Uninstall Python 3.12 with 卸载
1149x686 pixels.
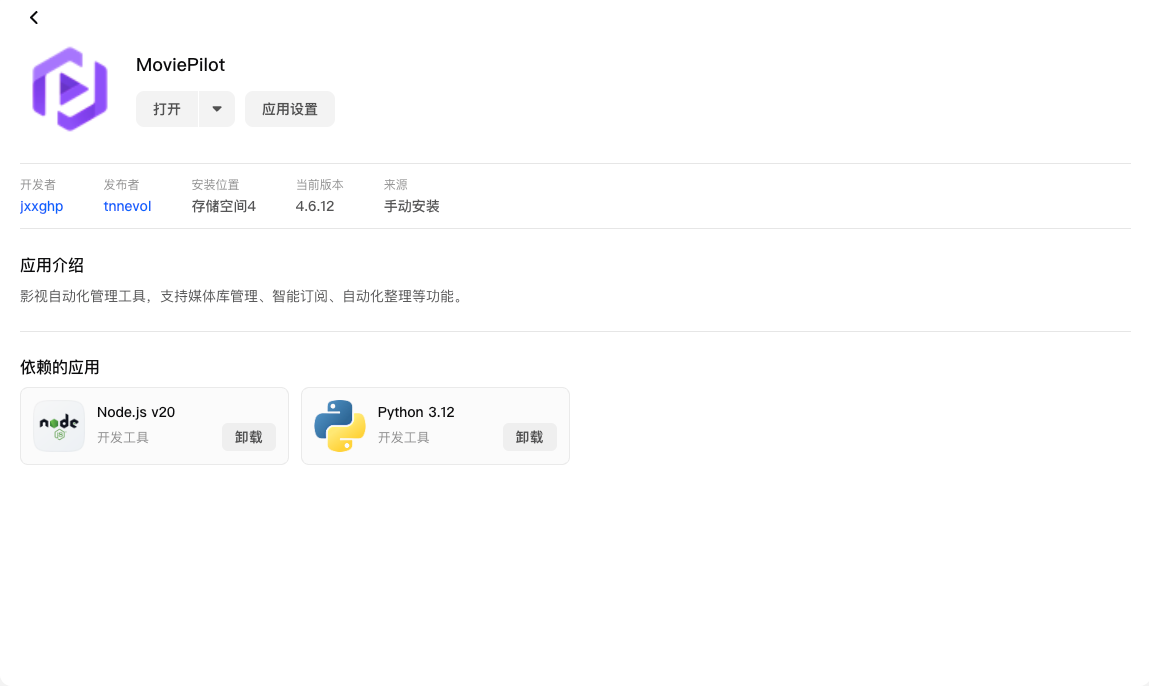point(529,437)
